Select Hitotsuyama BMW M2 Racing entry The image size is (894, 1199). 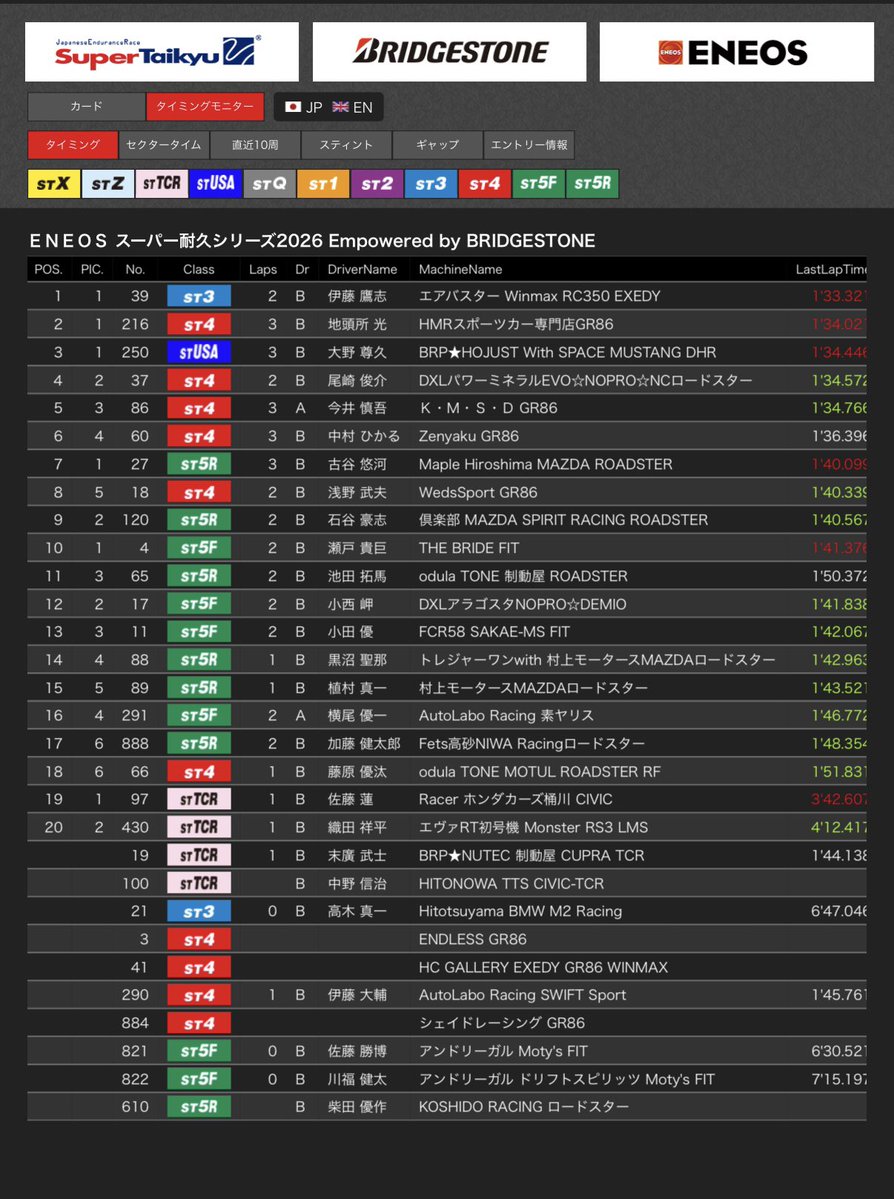click(x=520, y=911)
